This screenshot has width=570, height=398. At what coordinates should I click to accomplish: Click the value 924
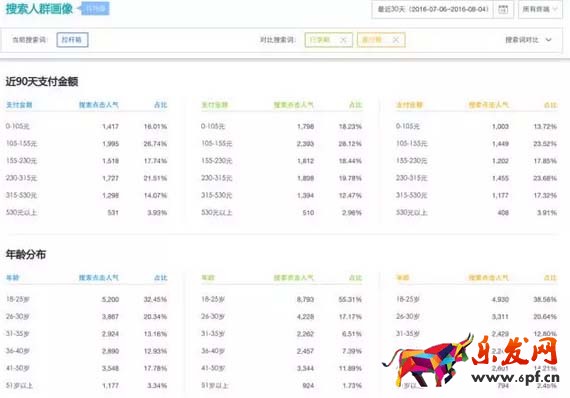pyautogui.click(x=308, y=385)
